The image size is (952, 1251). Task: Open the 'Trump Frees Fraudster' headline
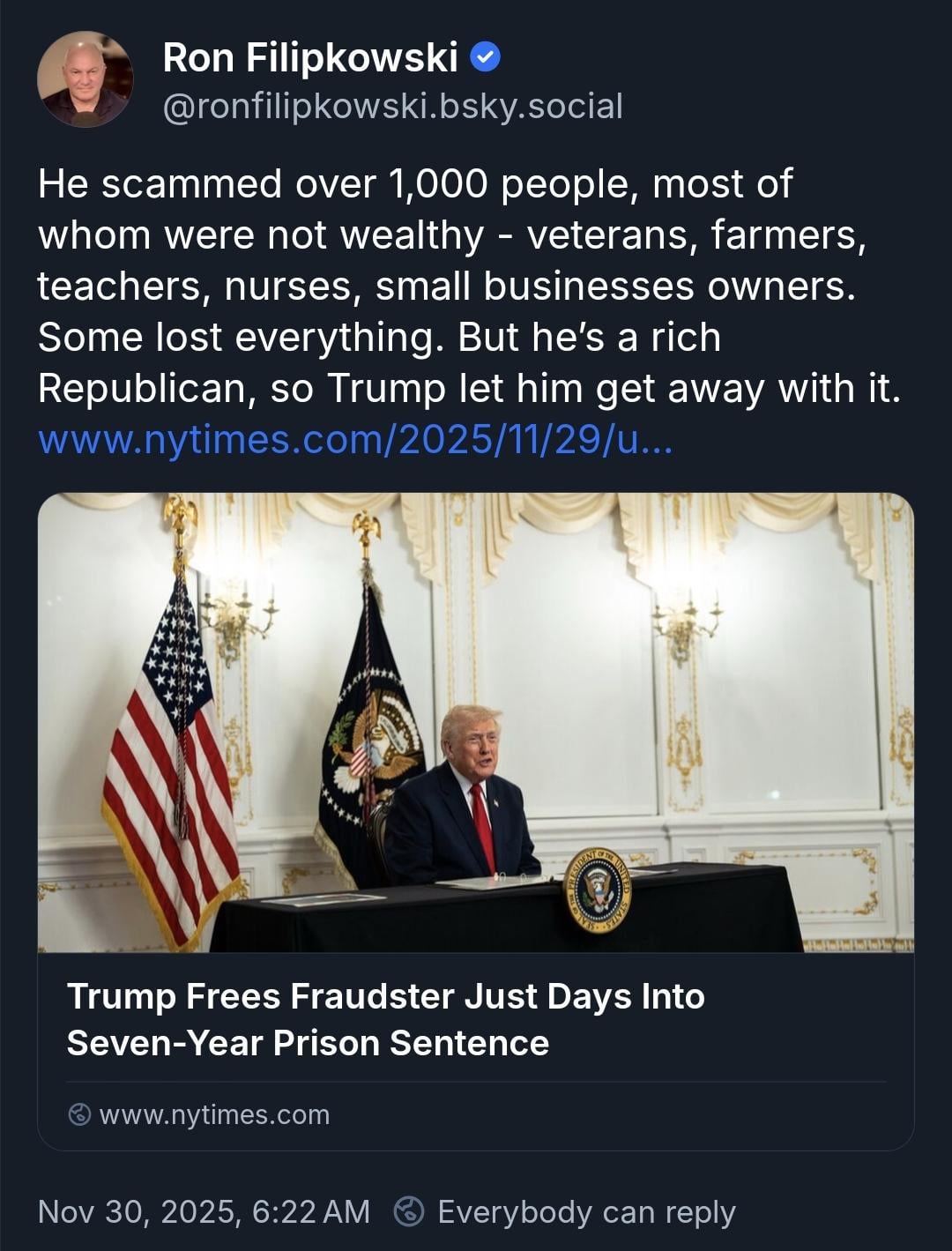click(385, 996)
